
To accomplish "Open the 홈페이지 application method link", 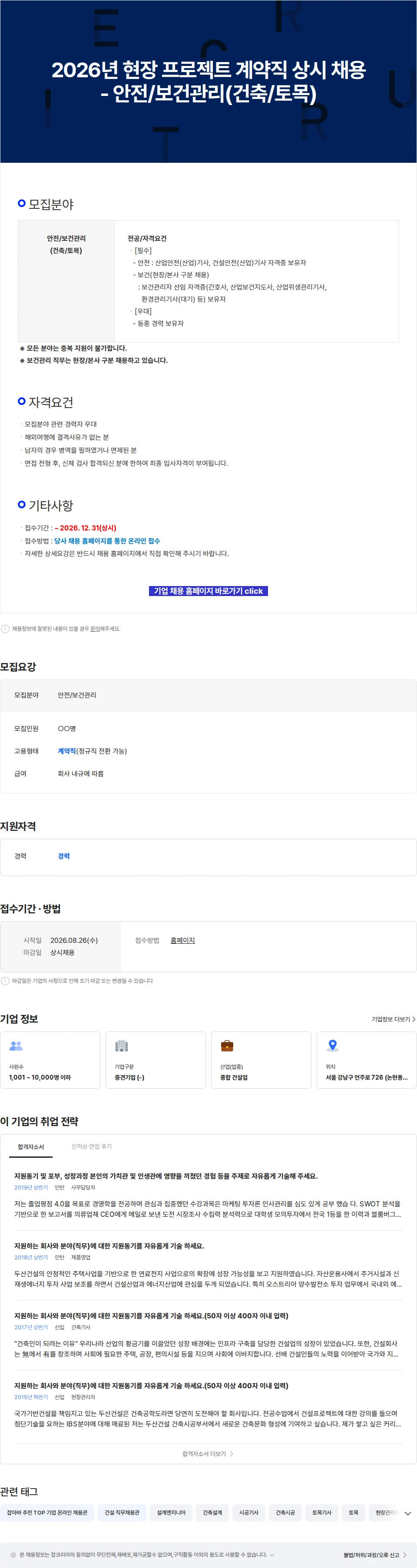I will point(182,940).
